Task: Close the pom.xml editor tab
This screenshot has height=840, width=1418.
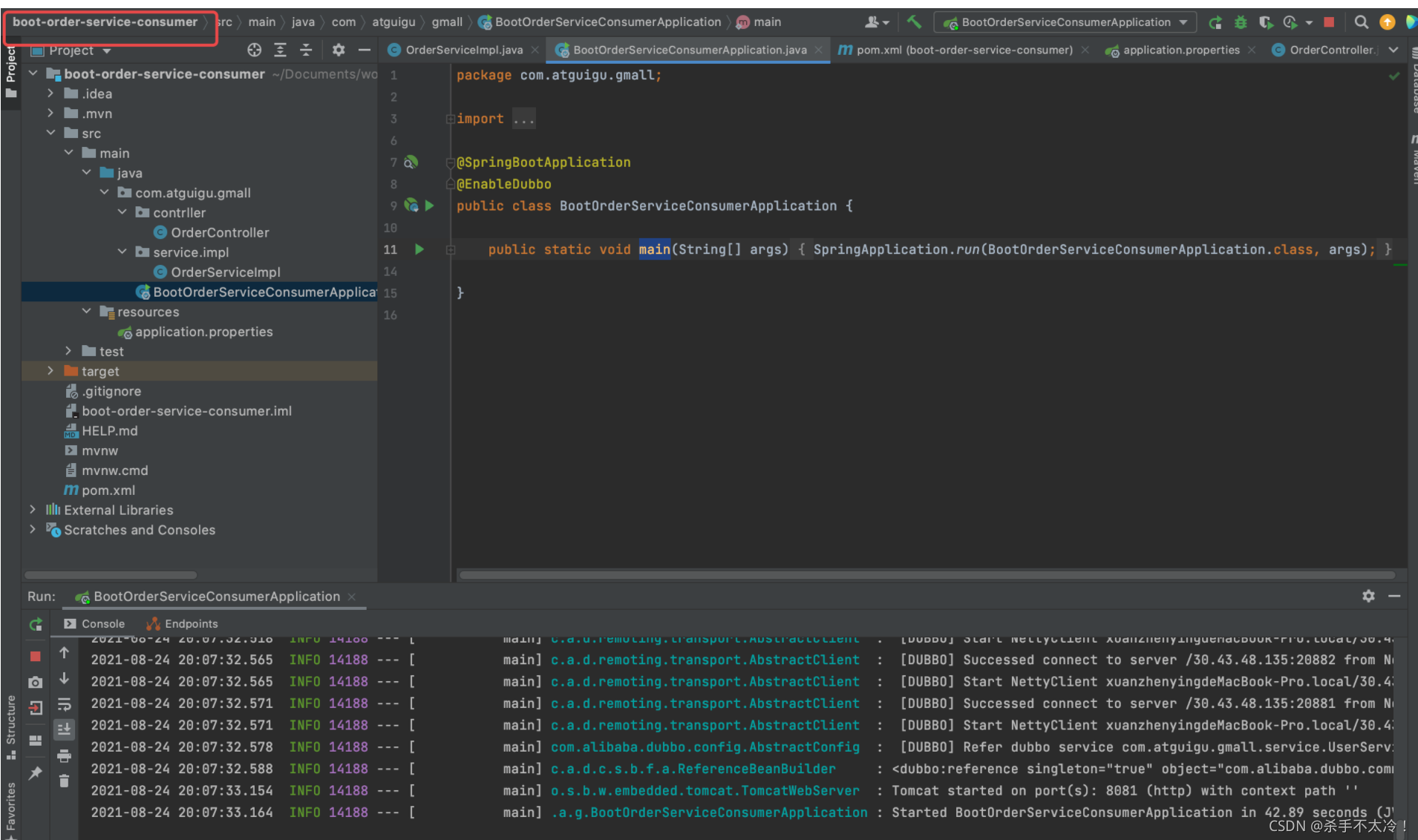Action: pyautogui.click(x=1085, y=50)
